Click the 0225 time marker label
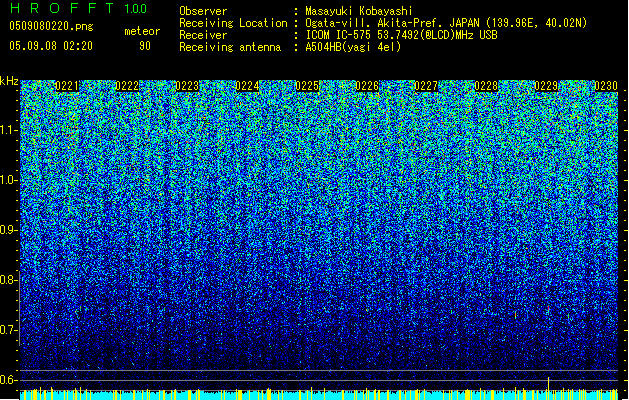This screenshot has height=400, width=629. (x=307, y=86)
